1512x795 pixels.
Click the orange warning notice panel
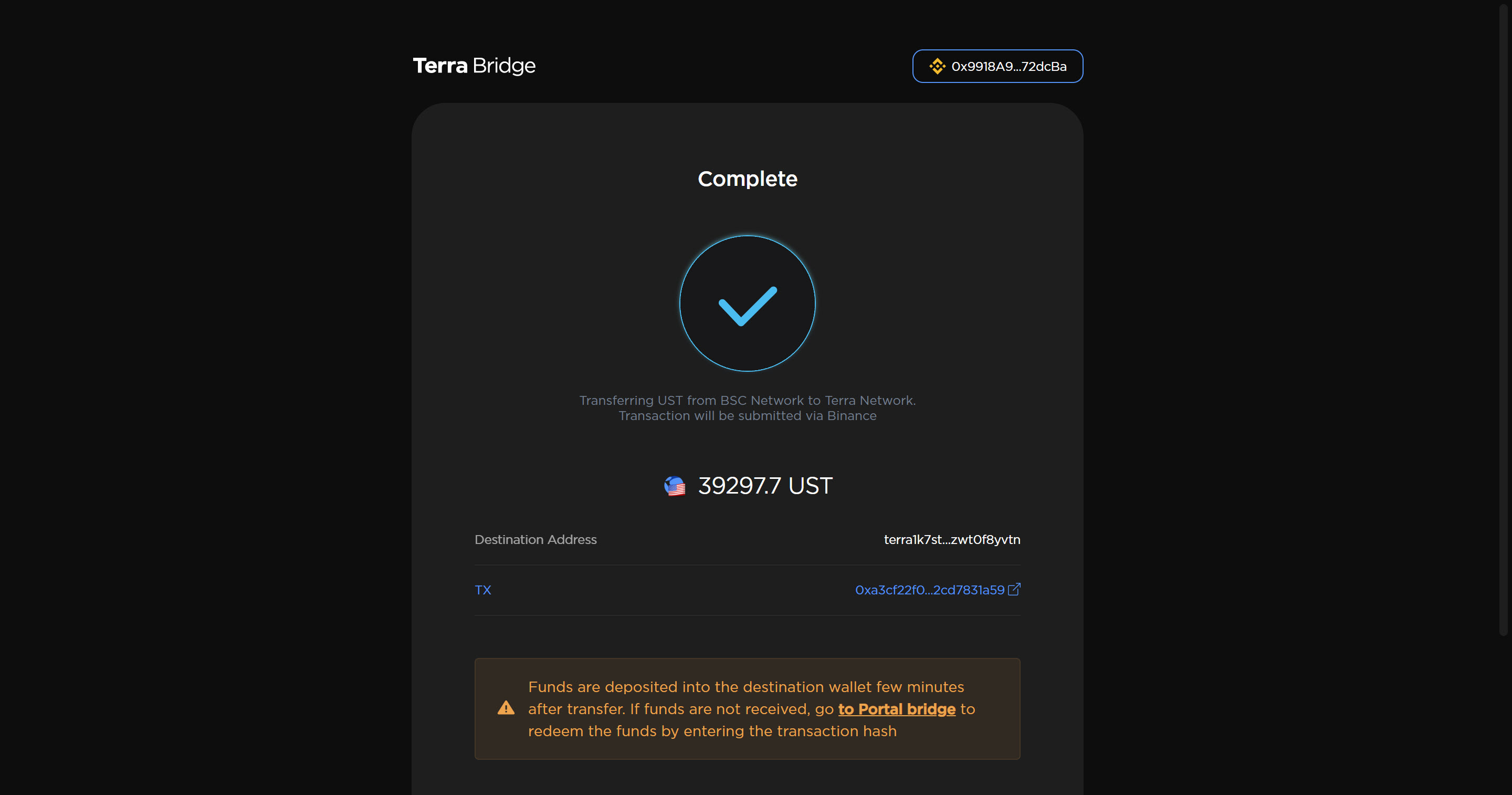click(747, 709)
